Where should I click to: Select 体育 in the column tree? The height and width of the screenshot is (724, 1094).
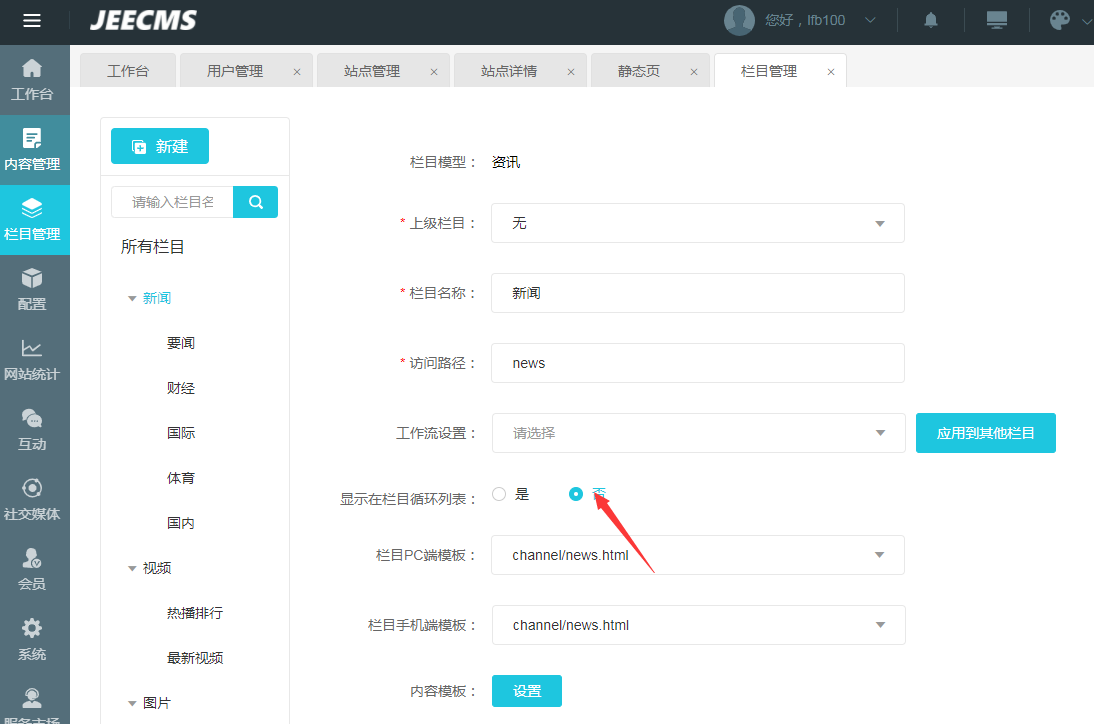181,478
